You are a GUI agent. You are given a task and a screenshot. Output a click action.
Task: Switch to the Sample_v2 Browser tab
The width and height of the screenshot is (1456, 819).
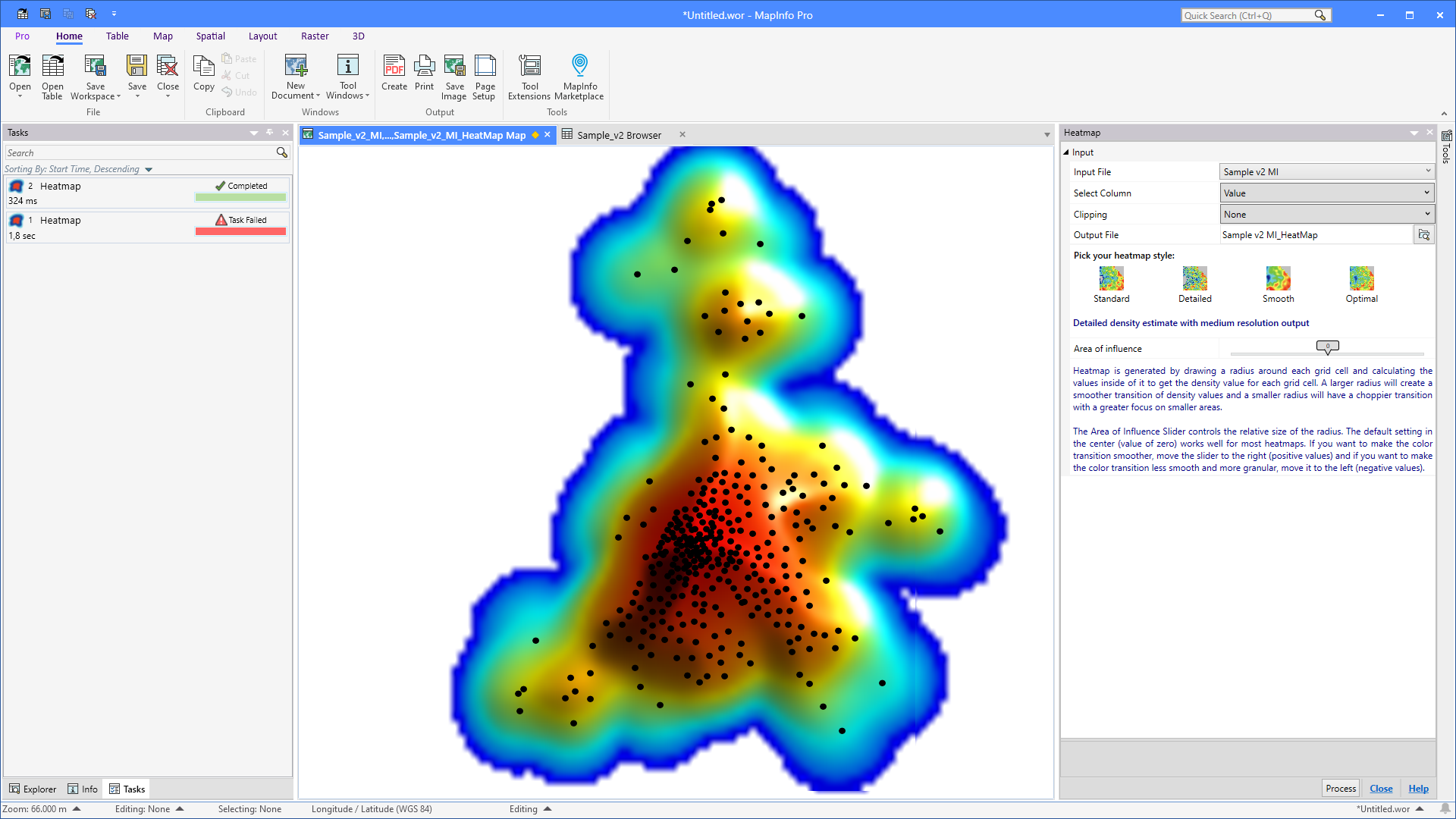[619, 134]
